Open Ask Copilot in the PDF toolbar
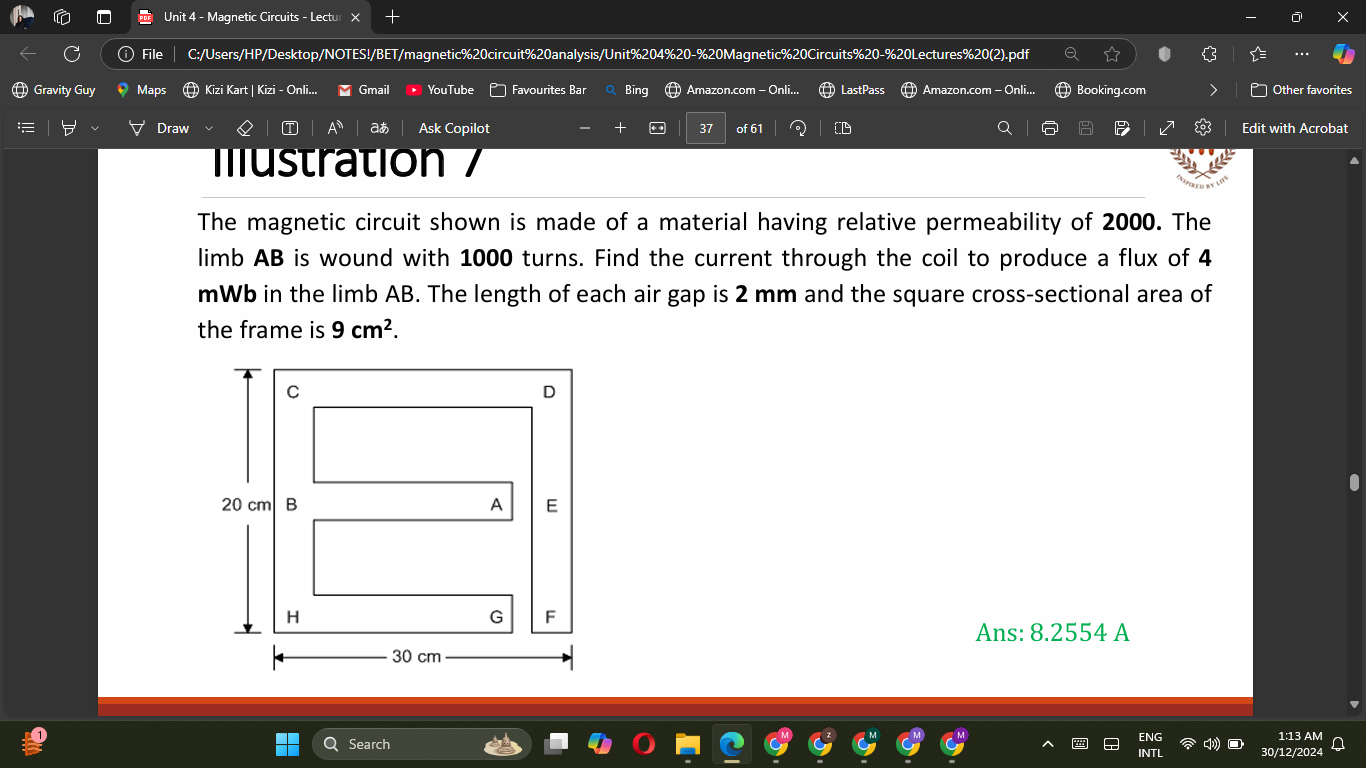 (x=452, y=128)
